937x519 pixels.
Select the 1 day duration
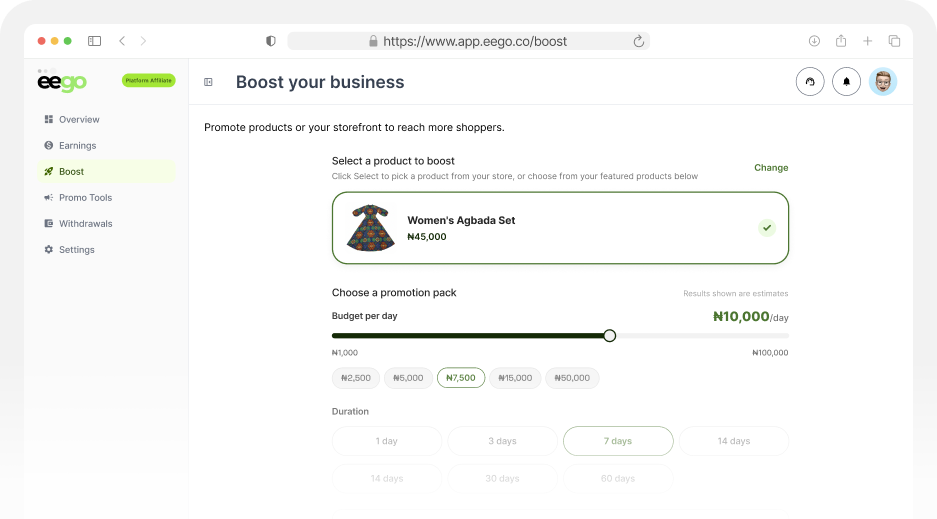coord(387,441)
